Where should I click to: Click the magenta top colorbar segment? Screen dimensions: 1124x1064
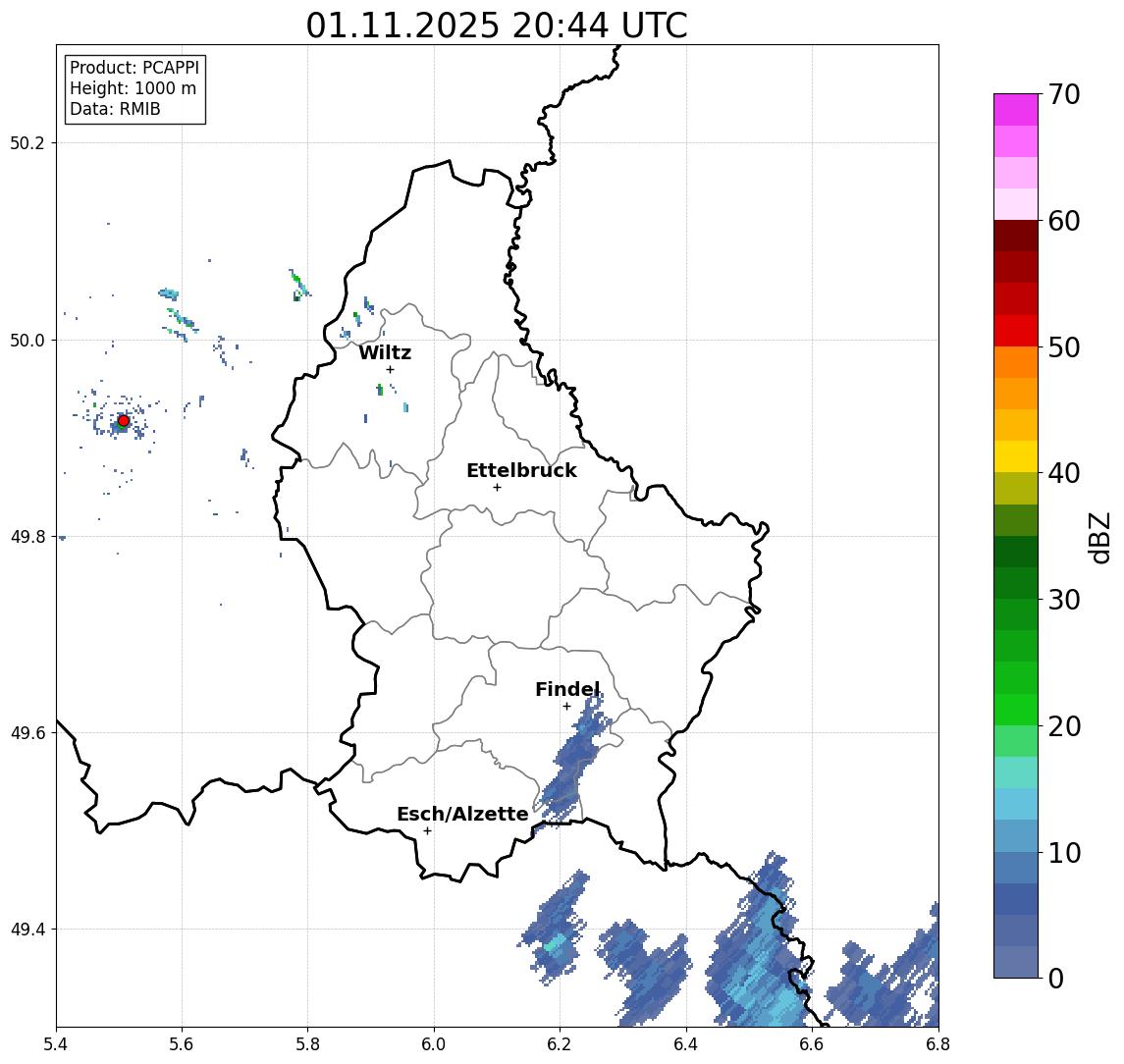(x=1016, y=110)
